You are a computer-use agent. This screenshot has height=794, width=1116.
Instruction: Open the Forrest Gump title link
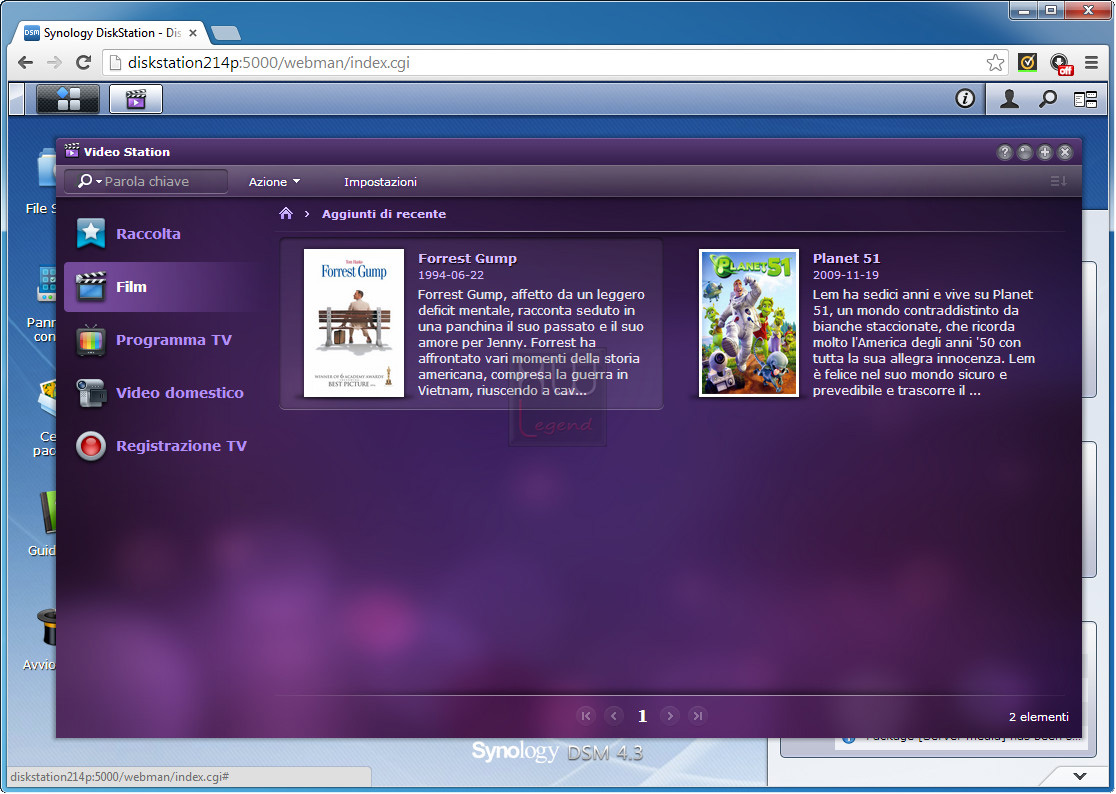(467, 258)
